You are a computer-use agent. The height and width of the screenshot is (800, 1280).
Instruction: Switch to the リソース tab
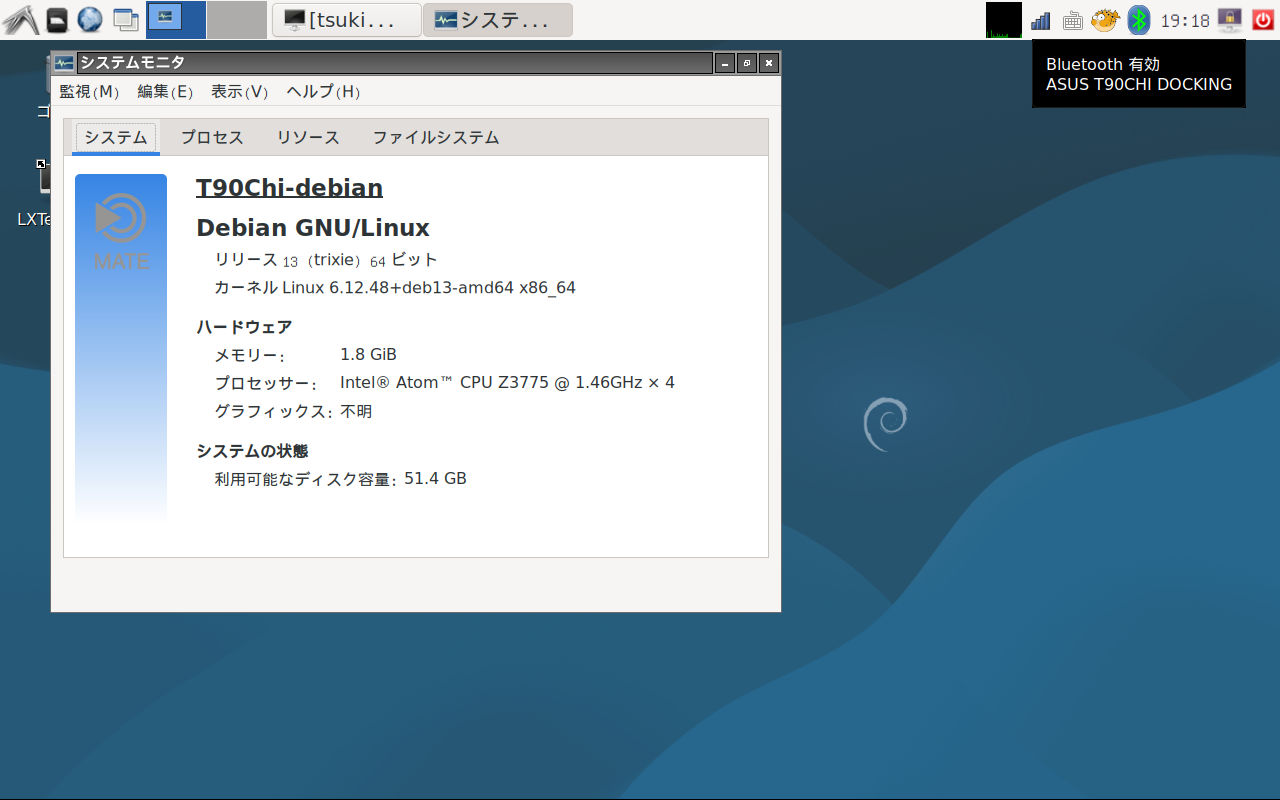coord(308,138)
